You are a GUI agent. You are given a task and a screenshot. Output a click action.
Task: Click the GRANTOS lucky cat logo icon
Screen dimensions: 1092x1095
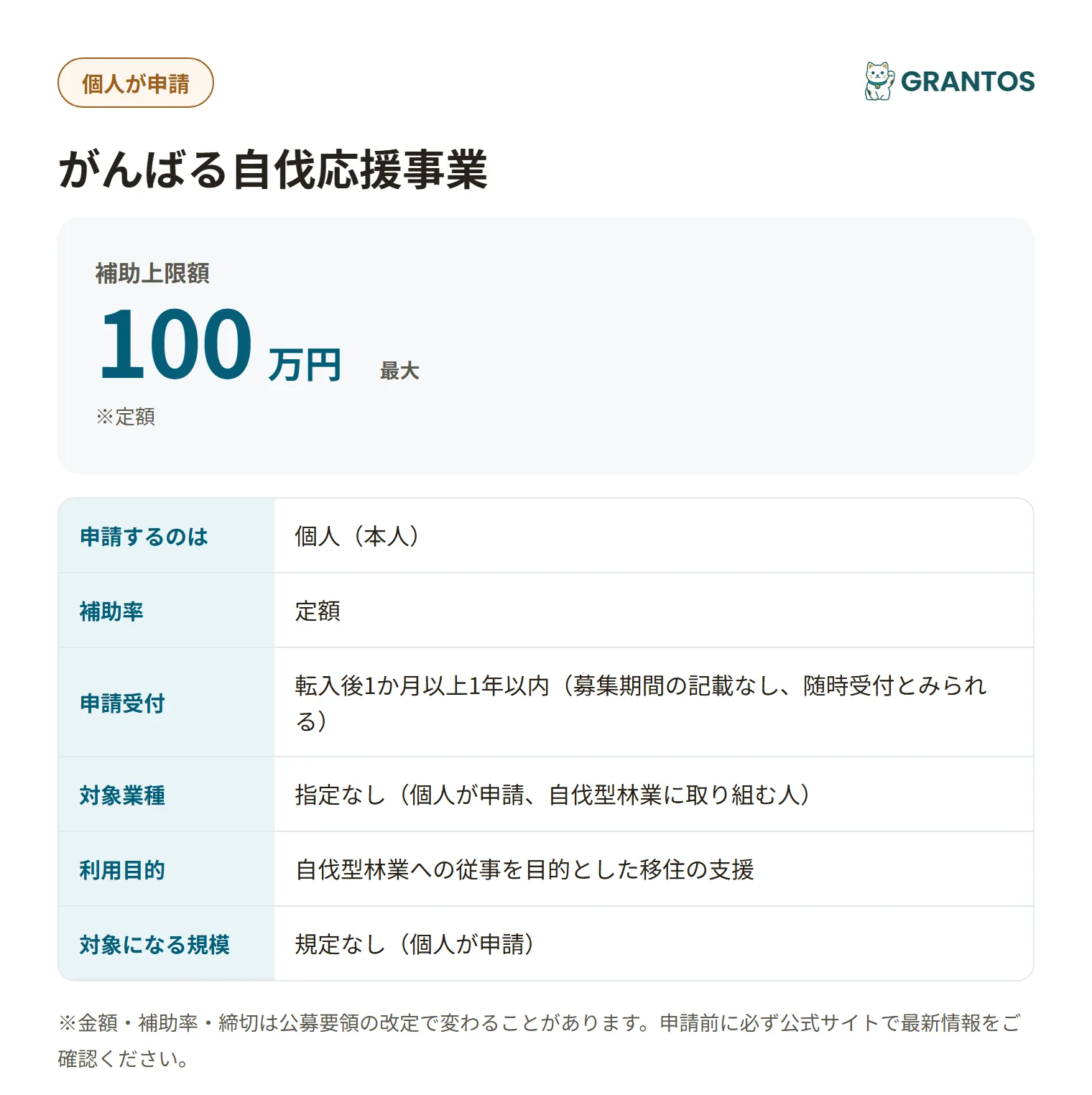(879, 81)
